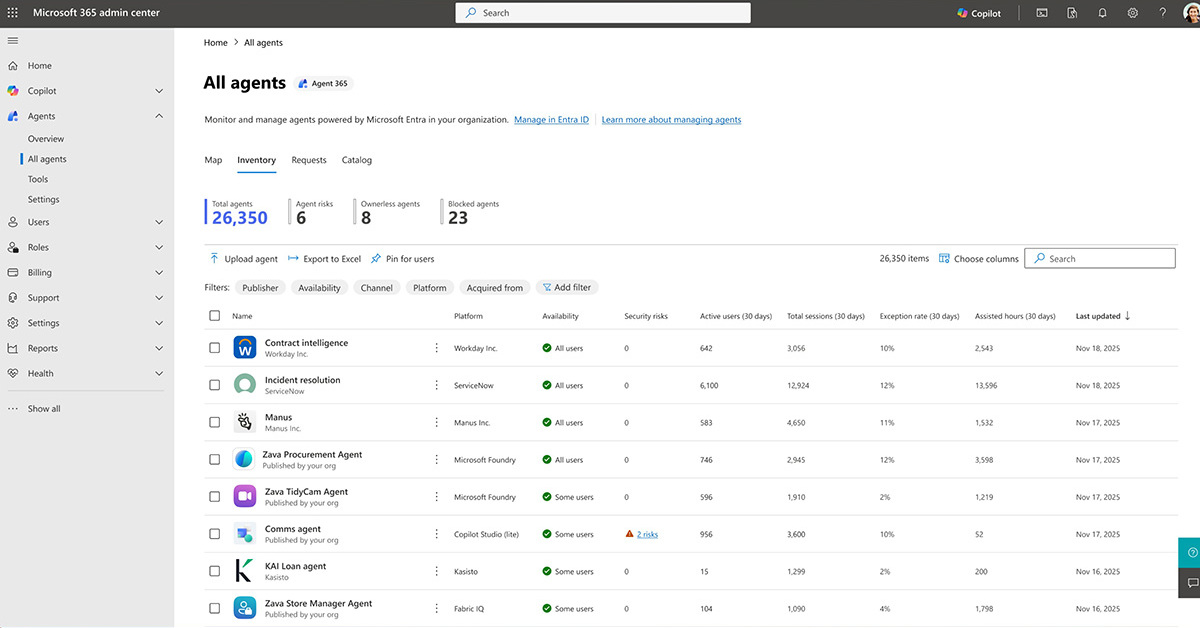
Task: Collapse the Agents section in sidebar
Action: pyautogui.click(x=159, y=116)
